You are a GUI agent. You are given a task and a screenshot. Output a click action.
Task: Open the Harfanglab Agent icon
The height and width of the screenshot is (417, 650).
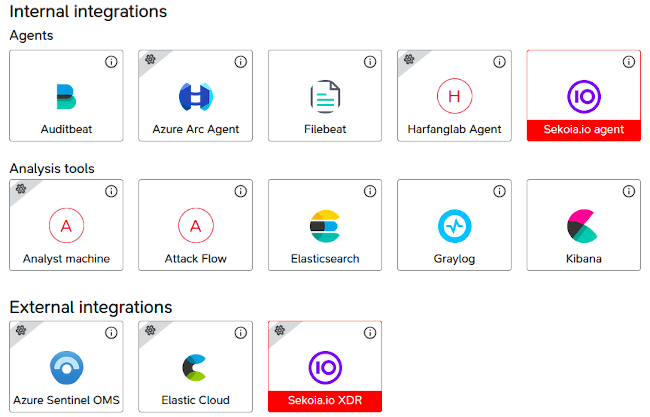pyautogui.click(x=454, y=96)
